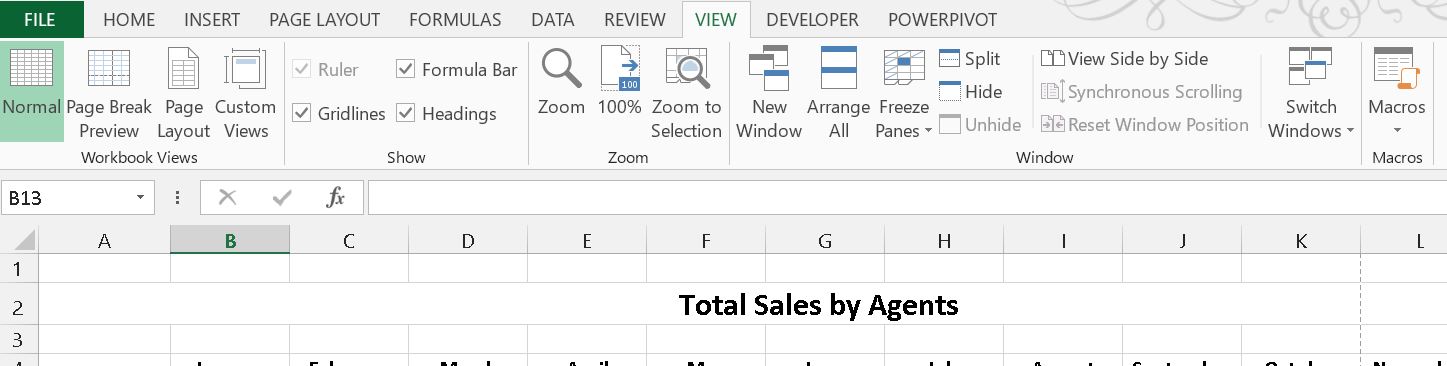This screenshot has height=366, width=1447.
Task: Open Custom Views dialog
Action: point(245,93)
